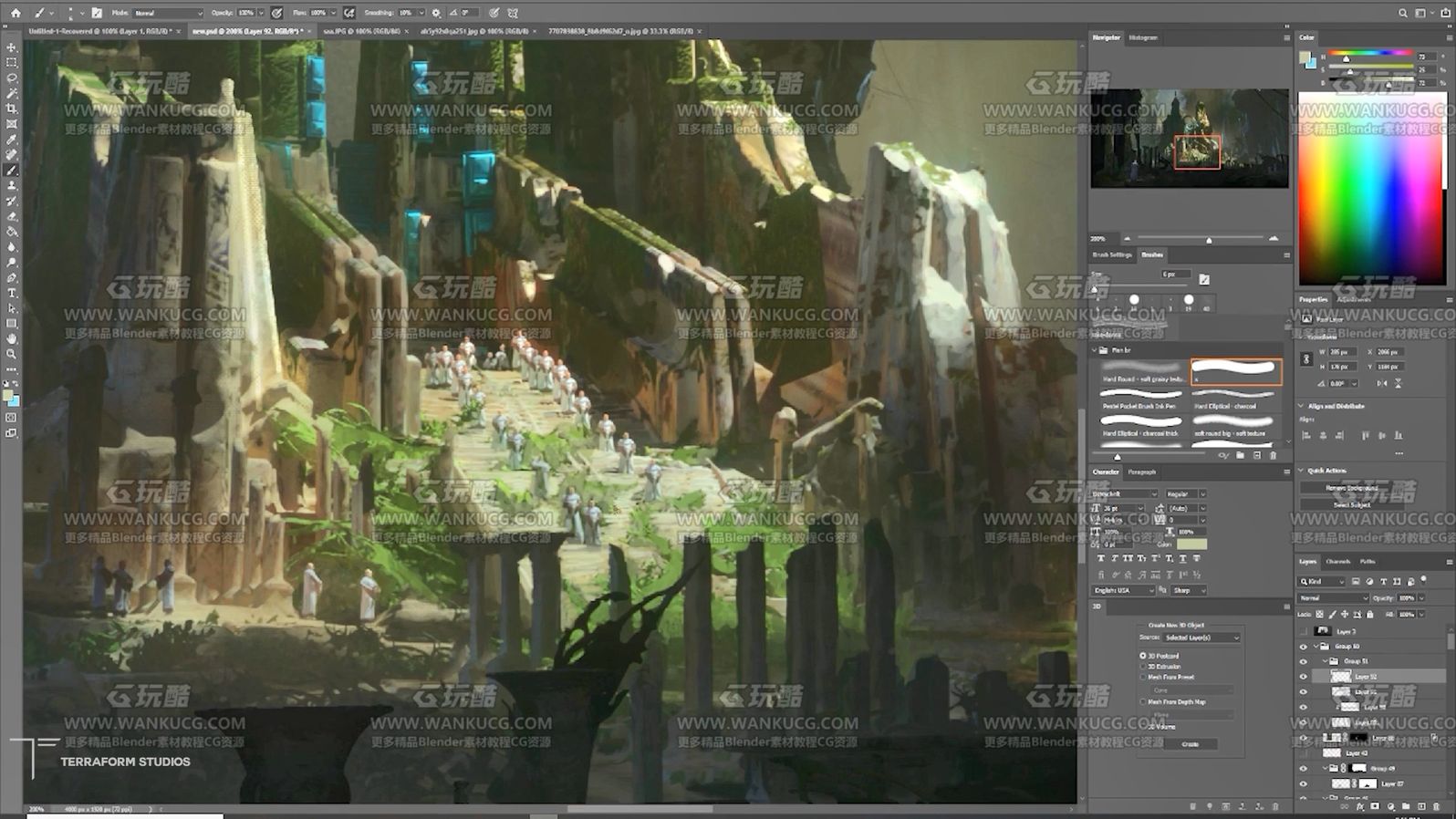Open the Paragraph panel tab
1456x819 pixels.
(x=1141, y=472)
